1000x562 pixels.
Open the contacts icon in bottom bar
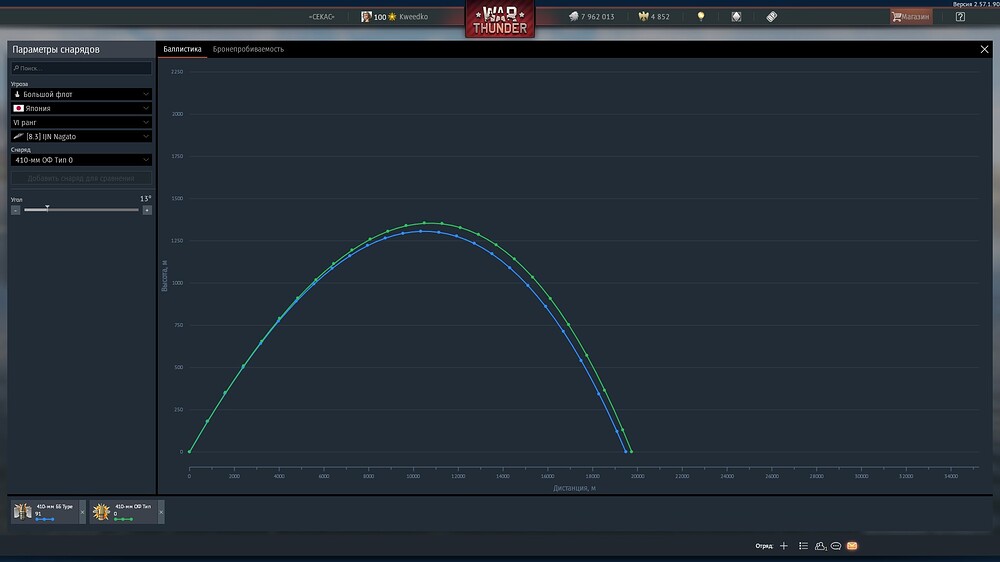click(820, 546)
